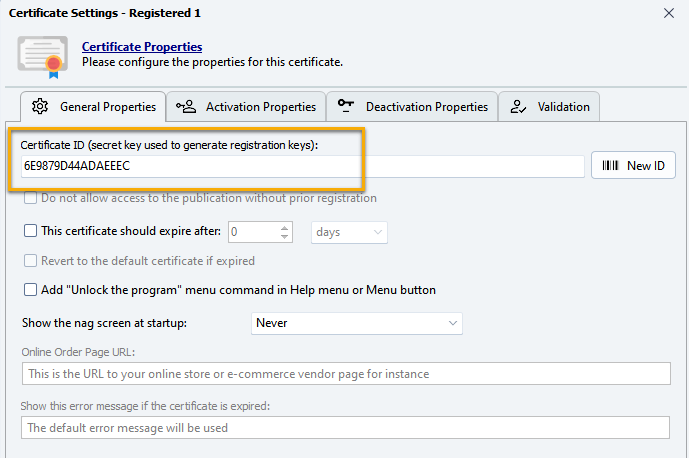Screen dimensions: 689x458
Task: Open the nag screen startup dropdown
Action: click(355, 323)
